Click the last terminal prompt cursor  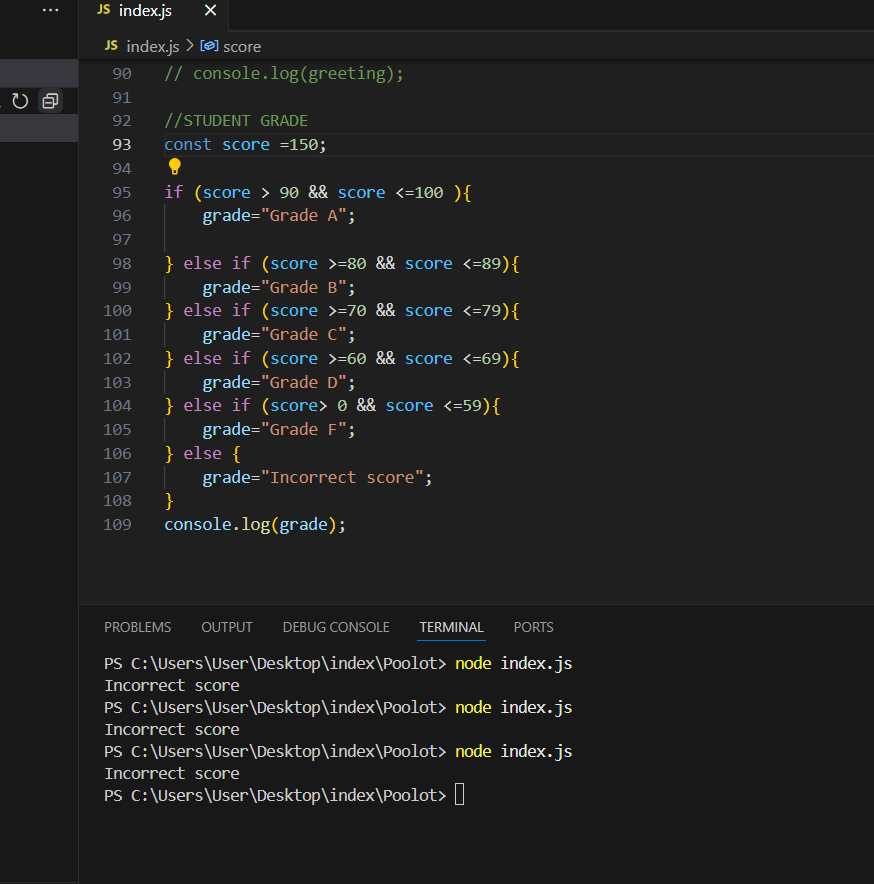(x=460, y=795)
